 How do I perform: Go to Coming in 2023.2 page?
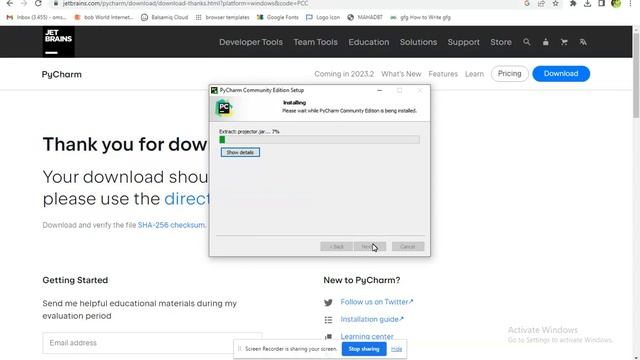click(344, 74)
